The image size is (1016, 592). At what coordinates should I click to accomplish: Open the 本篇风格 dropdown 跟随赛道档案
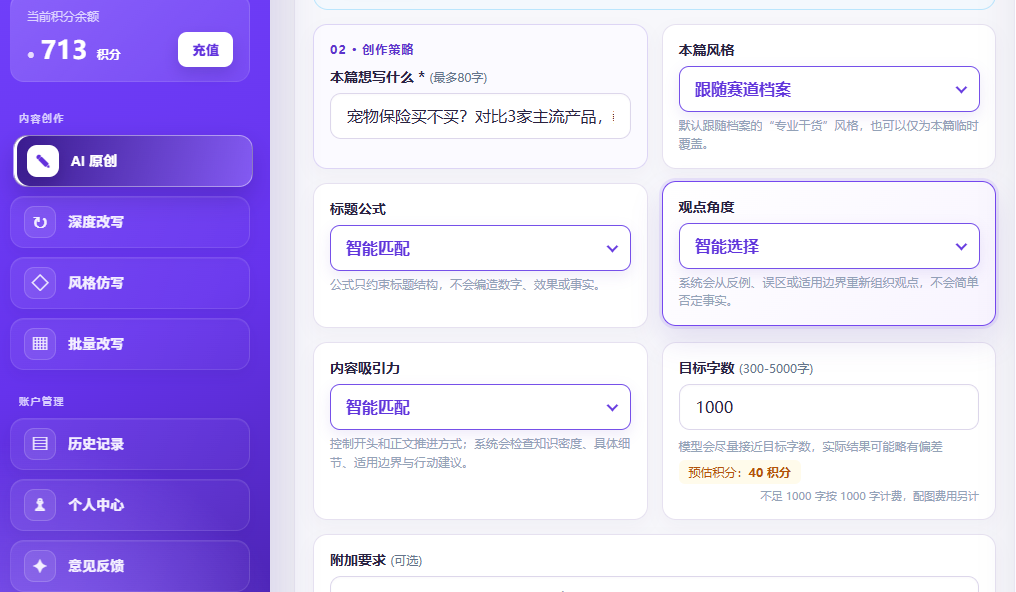tap(829, 89)
